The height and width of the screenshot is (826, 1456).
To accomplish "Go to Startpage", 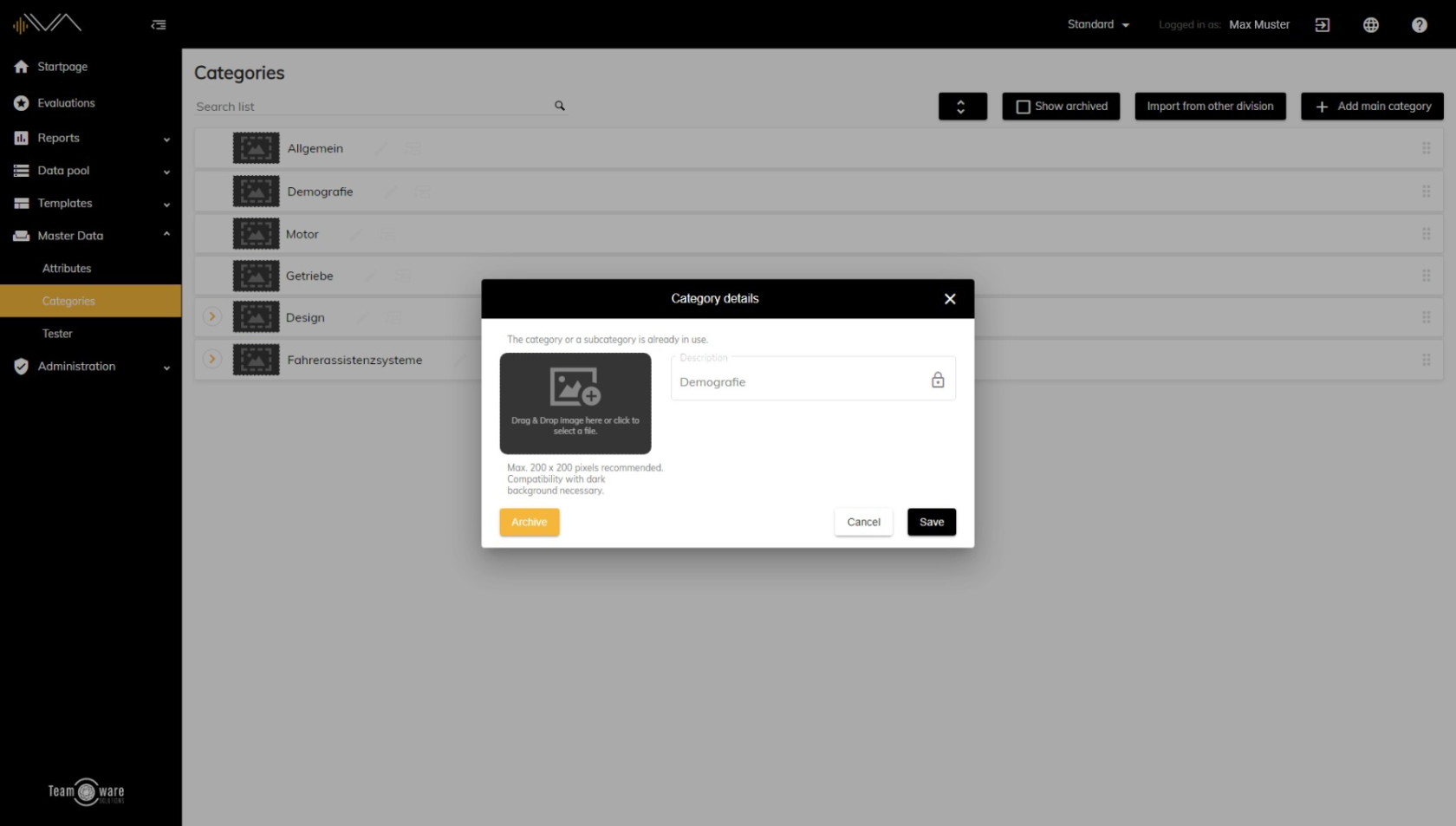I will [62, 67].
